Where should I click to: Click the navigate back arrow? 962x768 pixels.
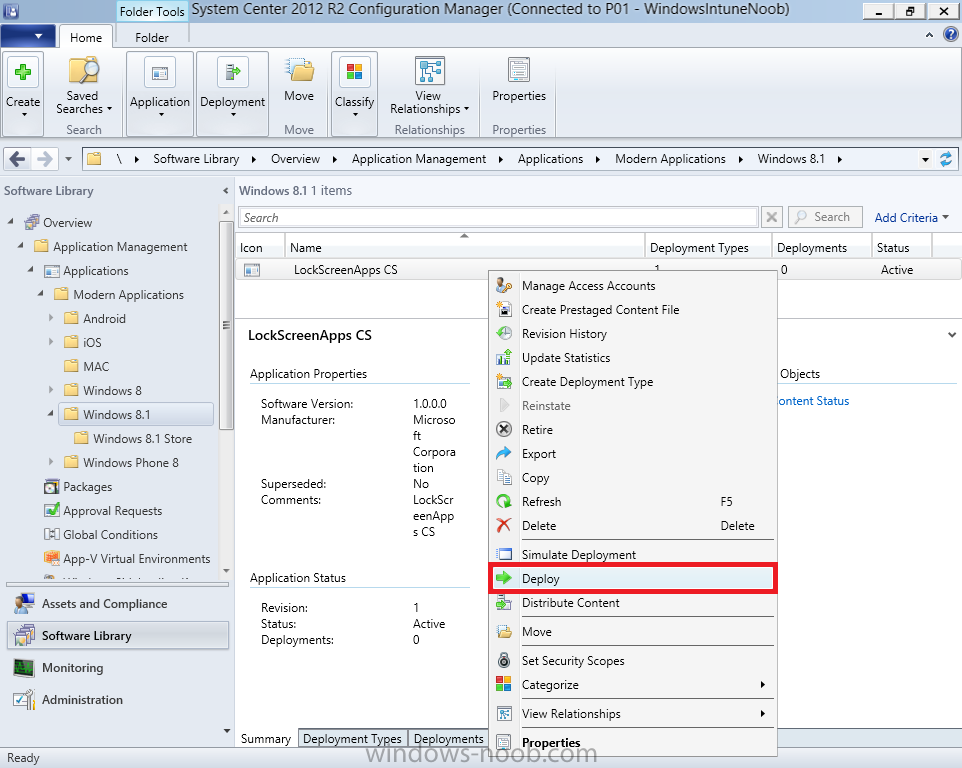(x=17, y=159)
